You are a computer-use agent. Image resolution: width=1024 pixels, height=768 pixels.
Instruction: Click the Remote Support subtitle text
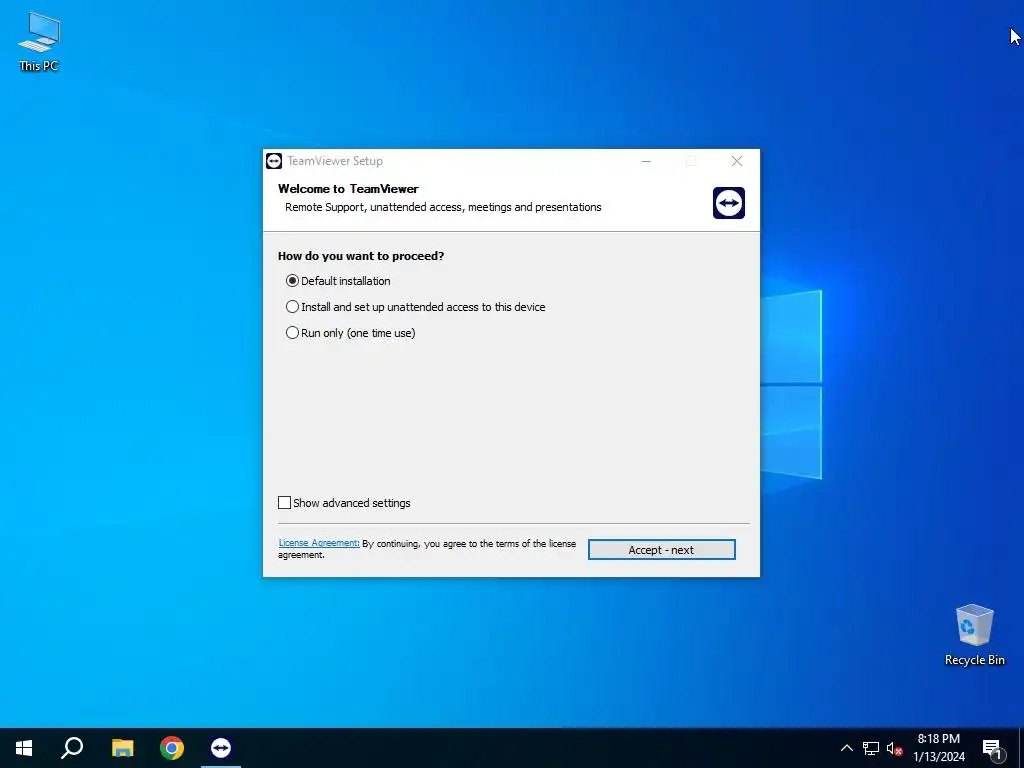(443, 207)
